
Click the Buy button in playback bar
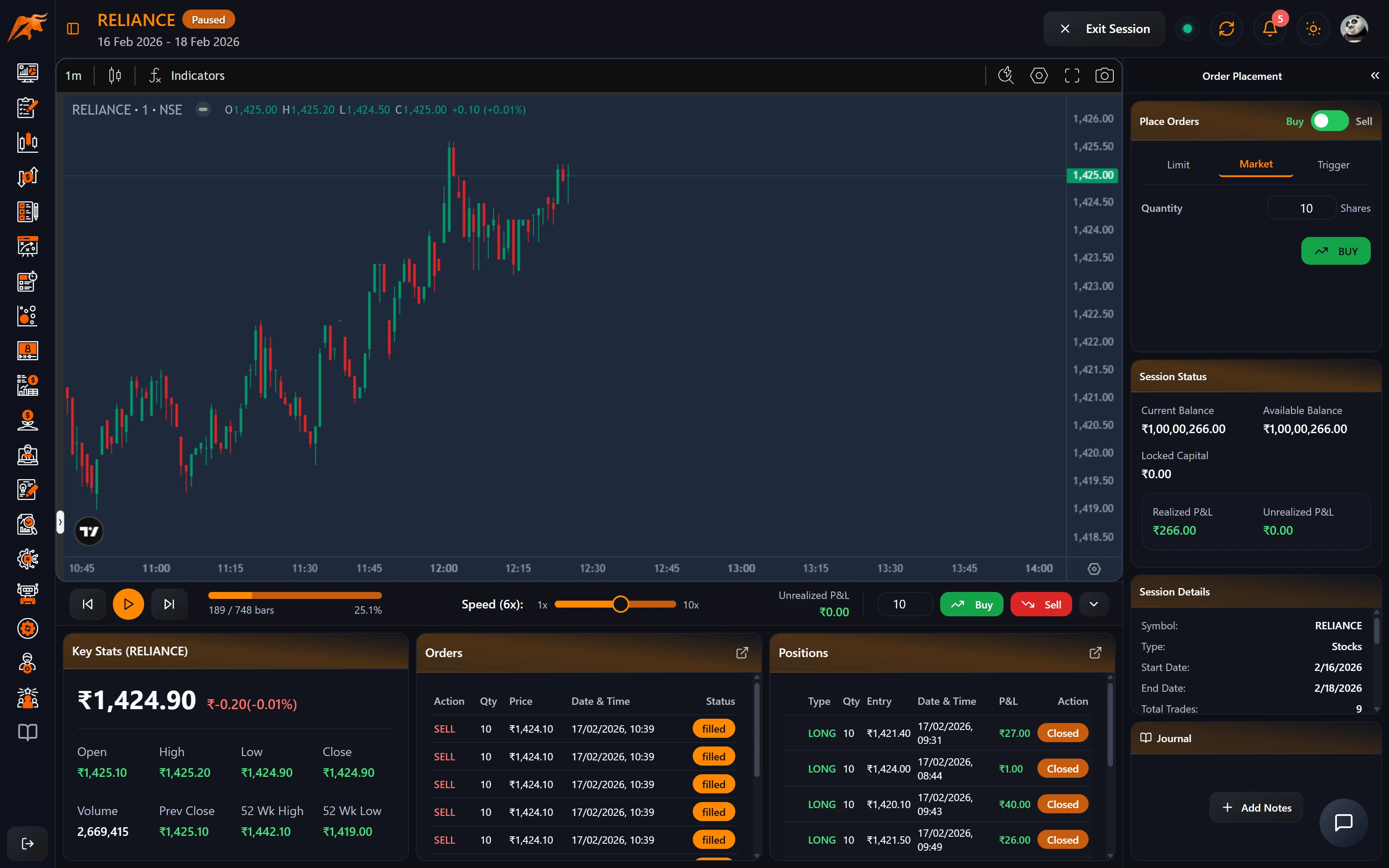971,604
